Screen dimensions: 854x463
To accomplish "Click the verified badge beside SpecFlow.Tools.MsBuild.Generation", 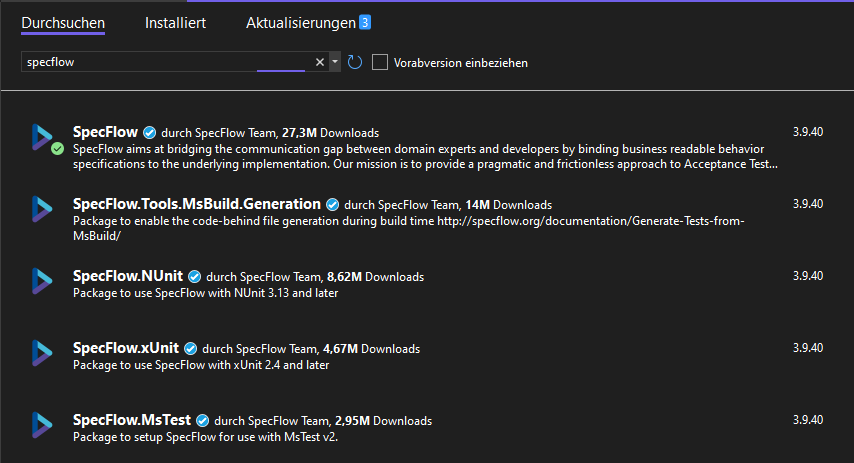I will (x=332, y=205).
